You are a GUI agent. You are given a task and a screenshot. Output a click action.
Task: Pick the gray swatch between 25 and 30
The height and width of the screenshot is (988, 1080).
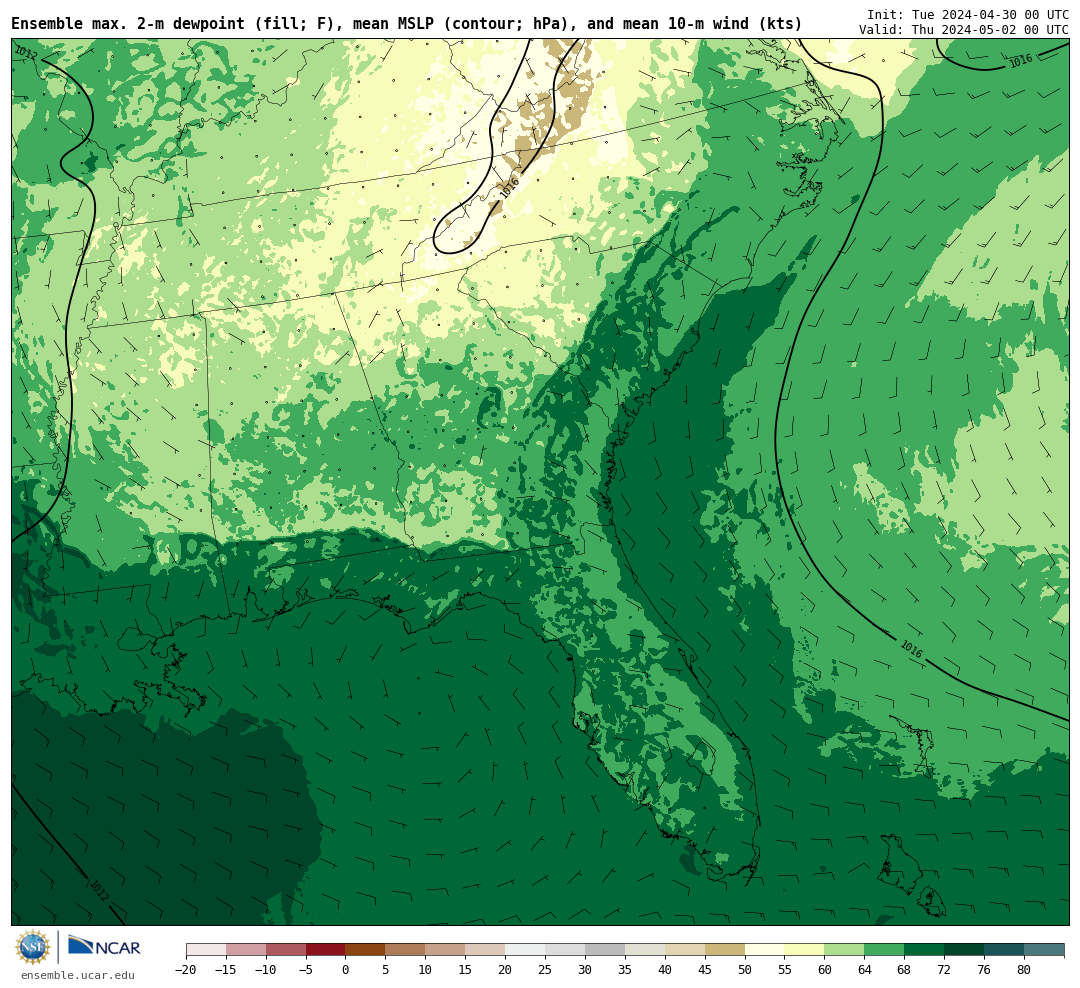click(x=565, y=950)
